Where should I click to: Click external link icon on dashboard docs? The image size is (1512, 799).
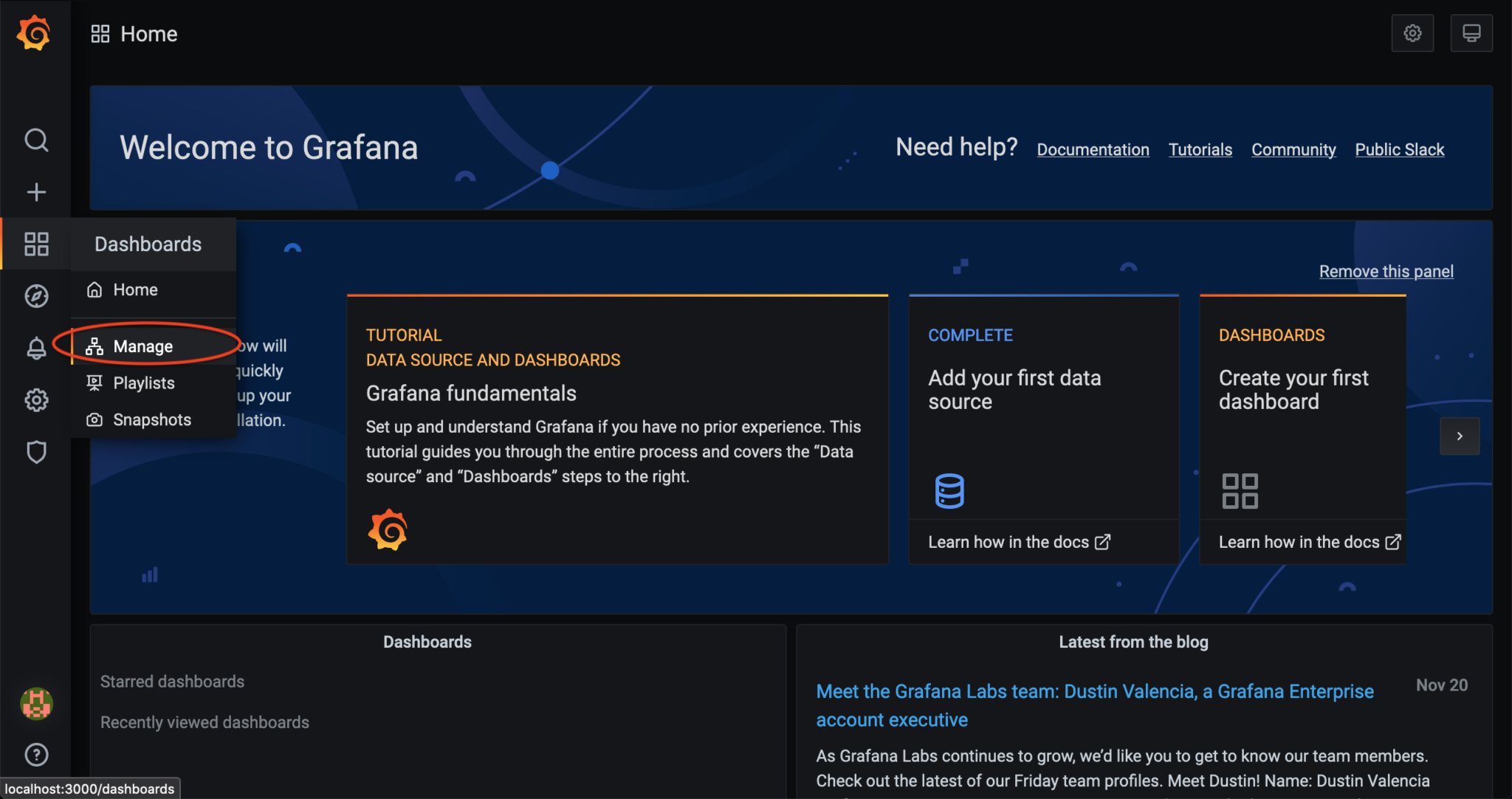(1393, 542)
